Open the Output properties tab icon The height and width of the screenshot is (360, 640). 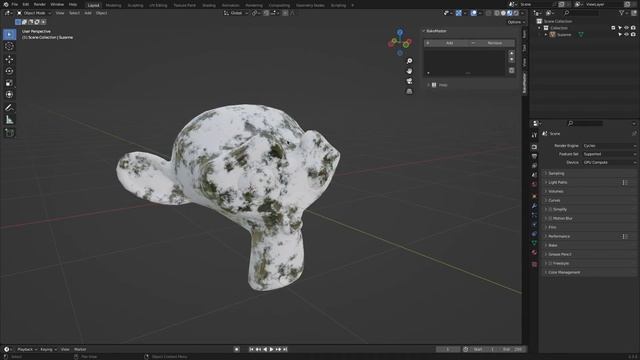click(534, 156)
